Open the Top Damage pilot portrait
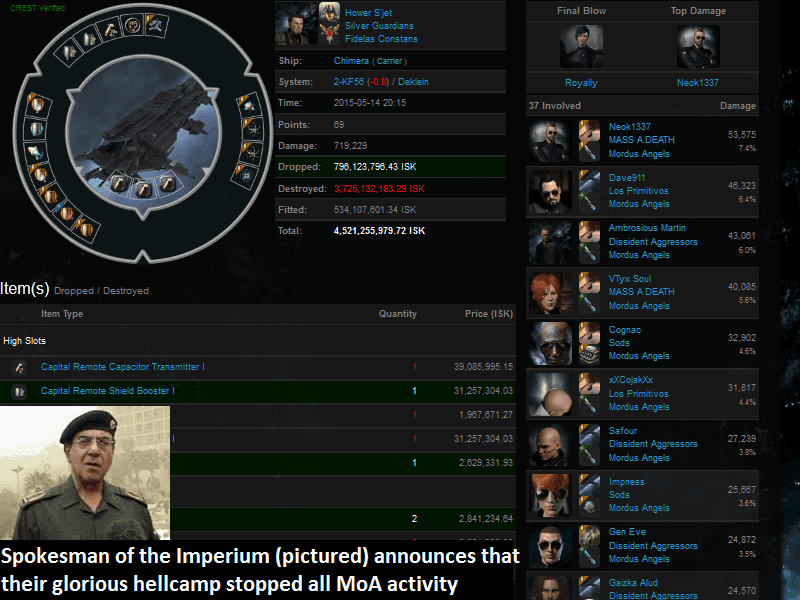This screenshot has height=600, width=800. tap(698, 46)
